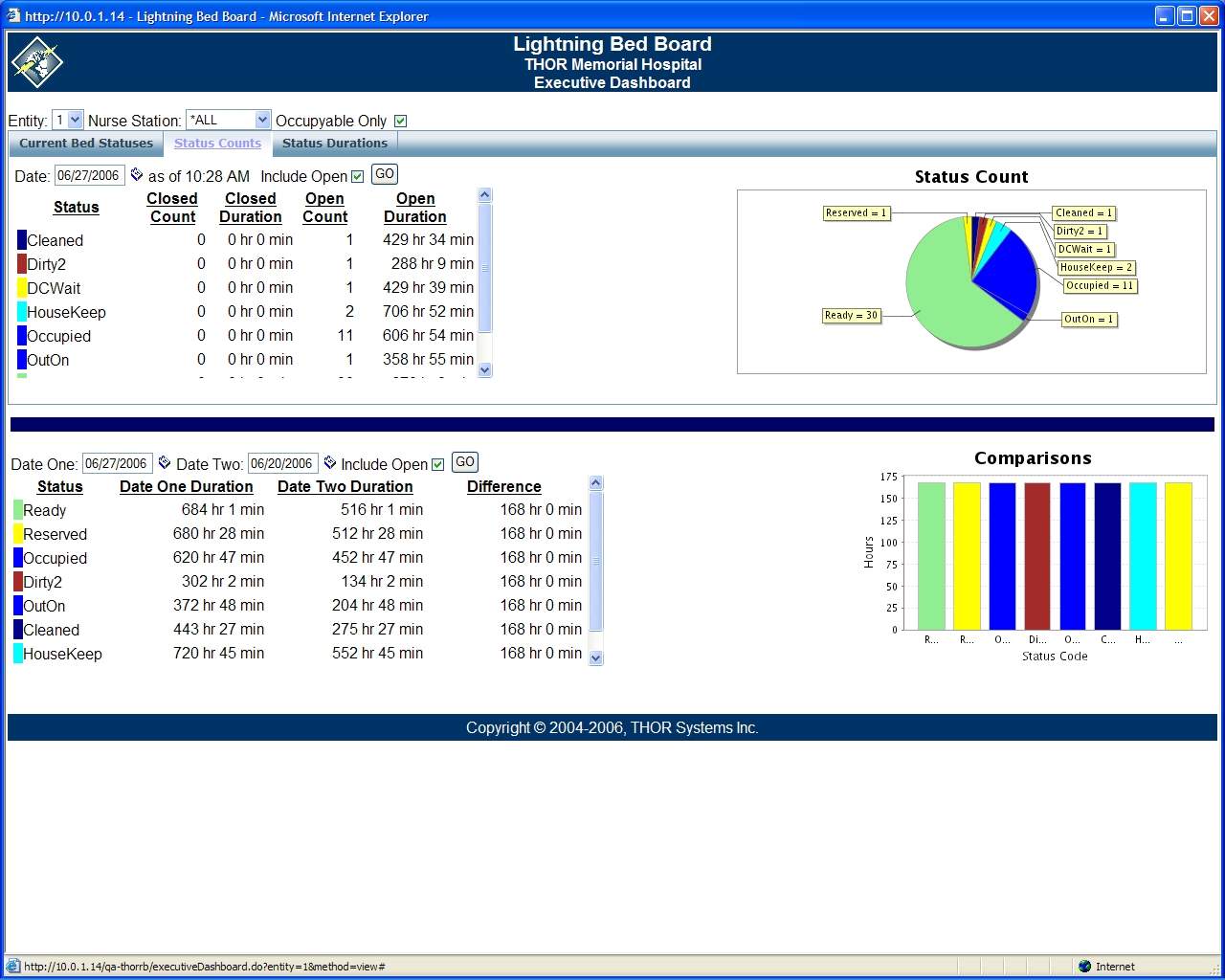Click the Reserved yellow swatch in comparisons

tap(18, 534)
